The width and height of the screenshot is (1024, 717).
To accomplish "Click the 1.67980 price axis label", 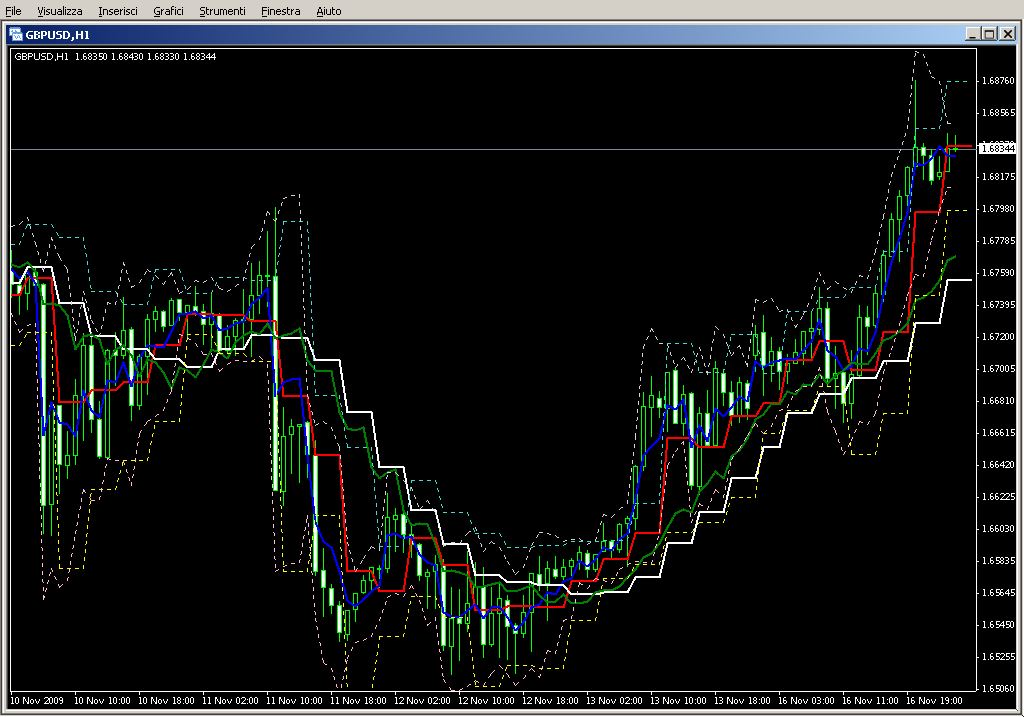I will (x=999, y=209).
